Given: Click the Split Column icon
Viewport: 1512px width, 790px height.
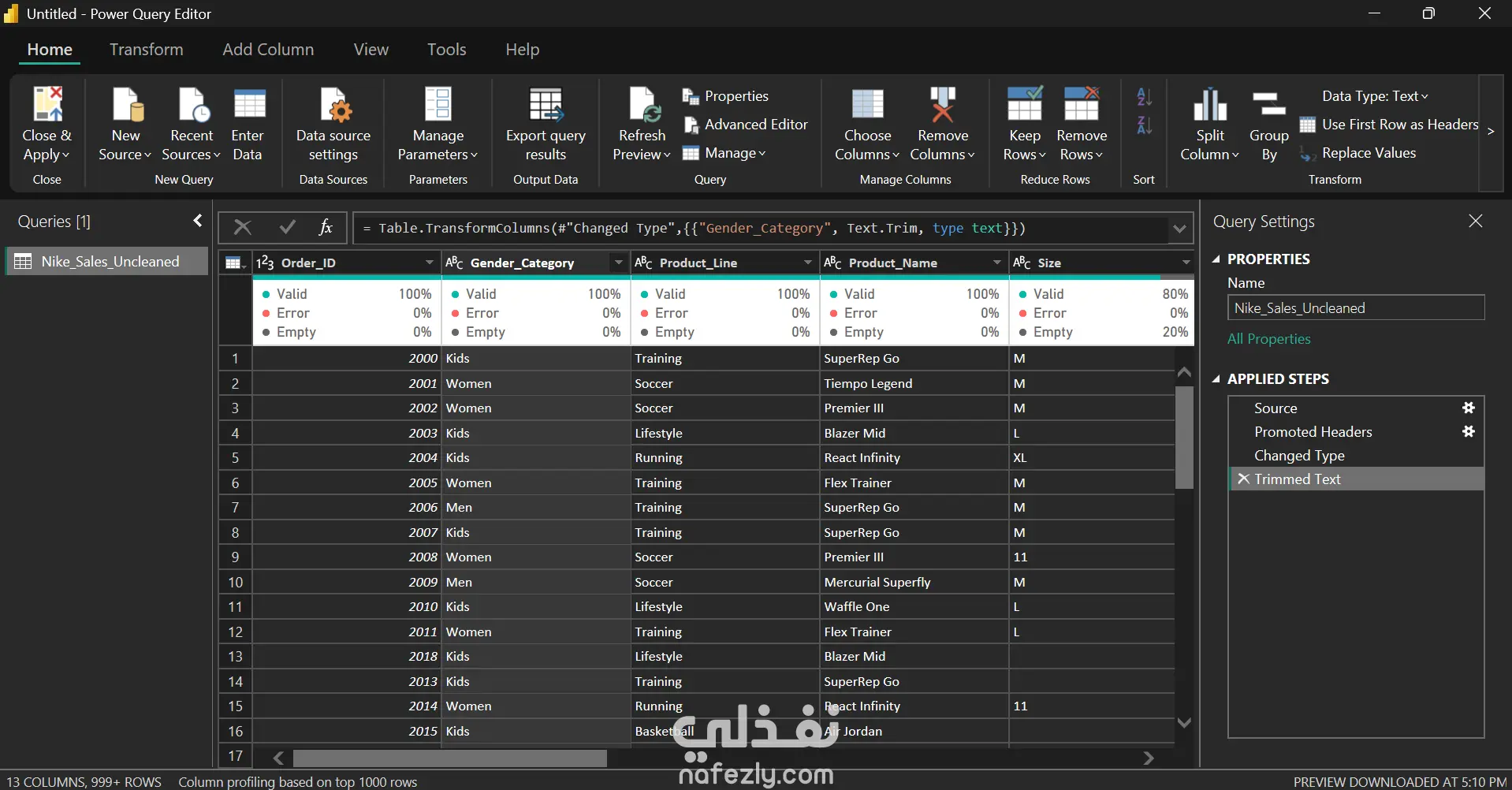Looking at the screenshot, I should coord(1210,104).
